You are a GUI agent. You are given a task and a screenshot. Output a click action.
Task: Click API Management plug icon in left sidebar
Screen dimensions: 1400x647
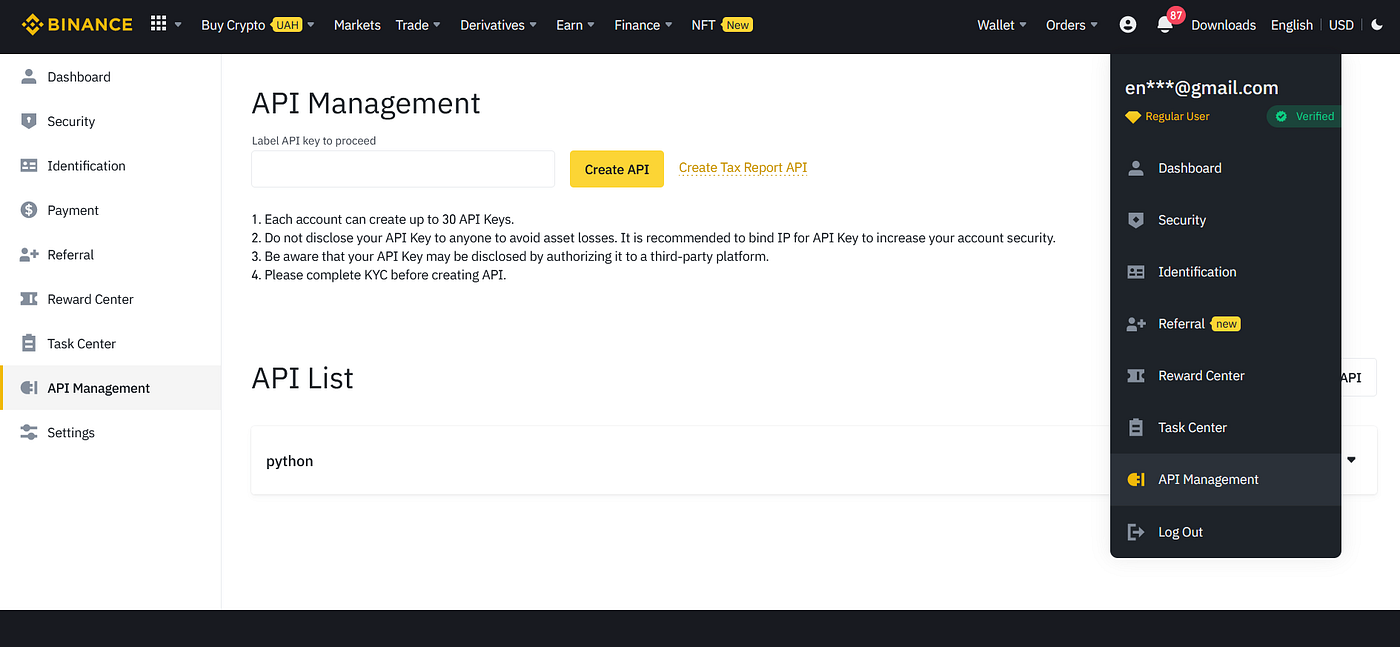[29, 388]
